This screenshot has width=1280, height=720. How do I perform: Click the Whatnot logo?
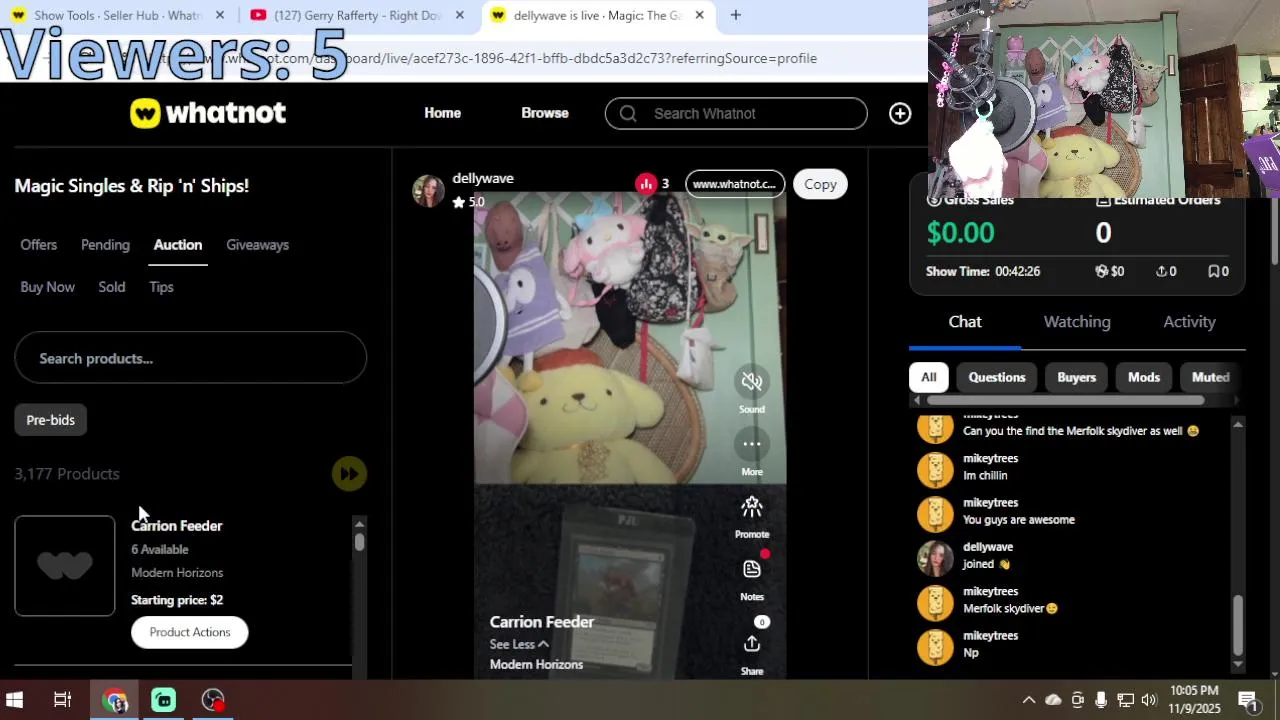[208, 113]
